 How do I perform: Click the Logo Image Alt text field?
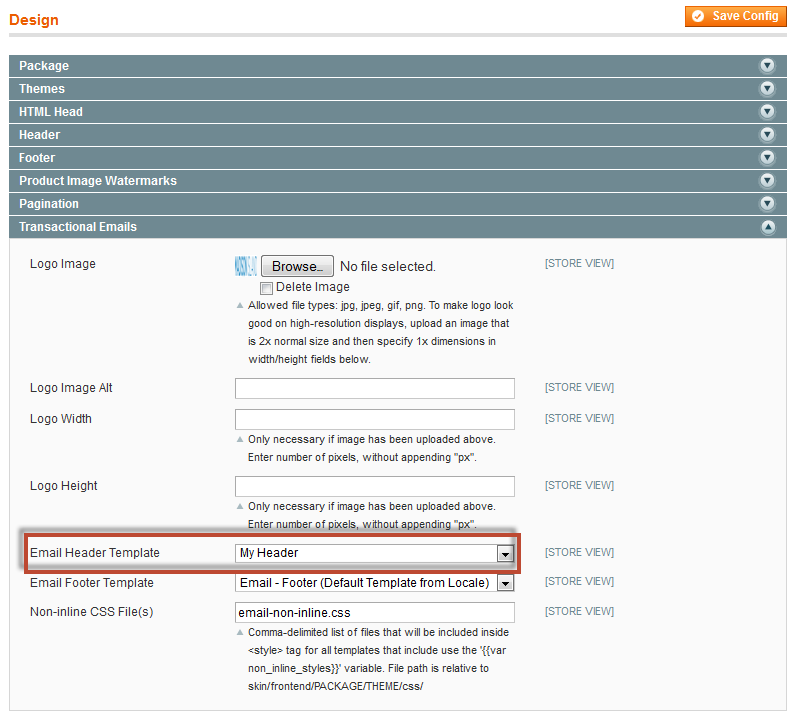pyautogui.click(x=375, y=388)
